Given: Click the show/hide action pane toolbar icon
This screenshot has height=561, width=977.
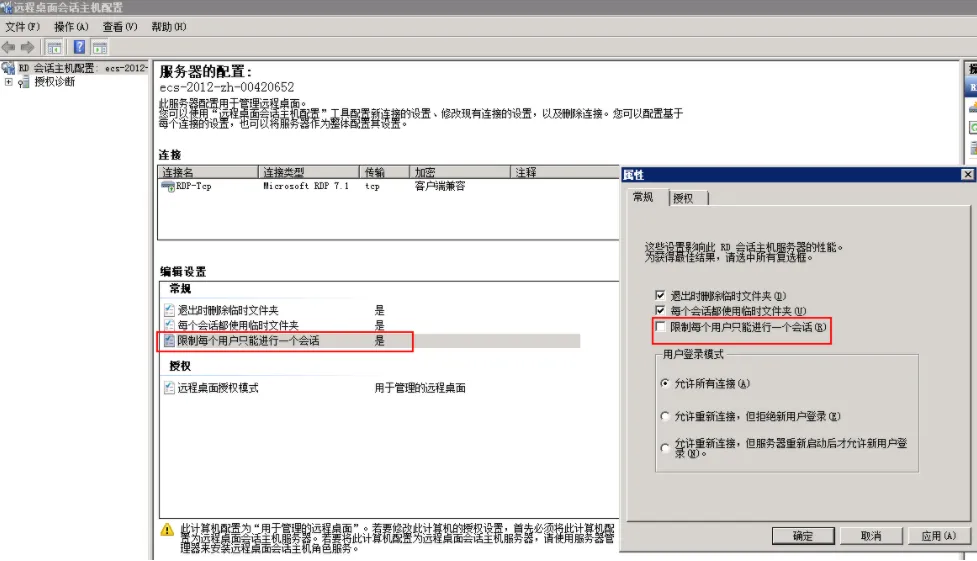Looking at the screenshot, I should coord(101,47).
